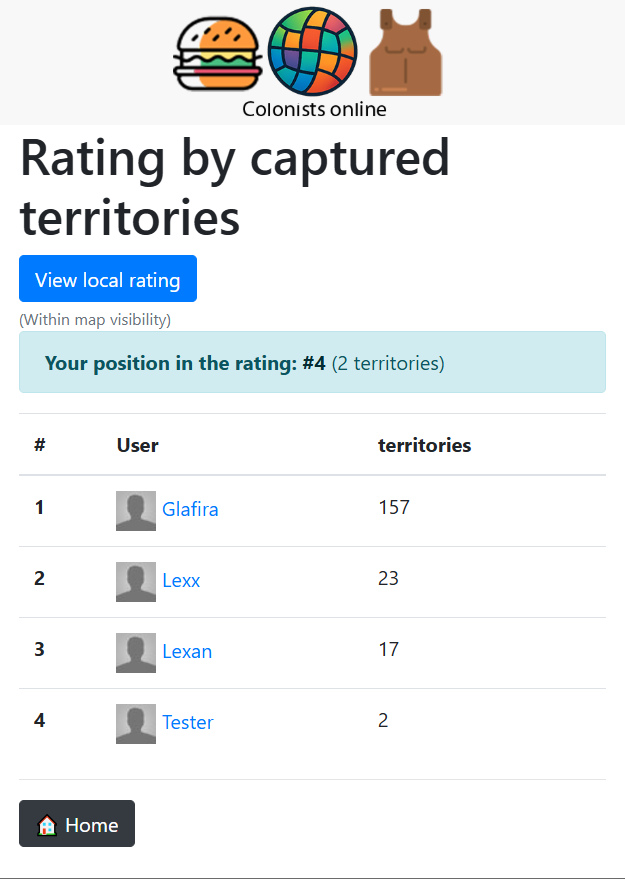Screen dimensions: 625x879
Task: Click the colorful globe map icon
Action: (313, 52)
